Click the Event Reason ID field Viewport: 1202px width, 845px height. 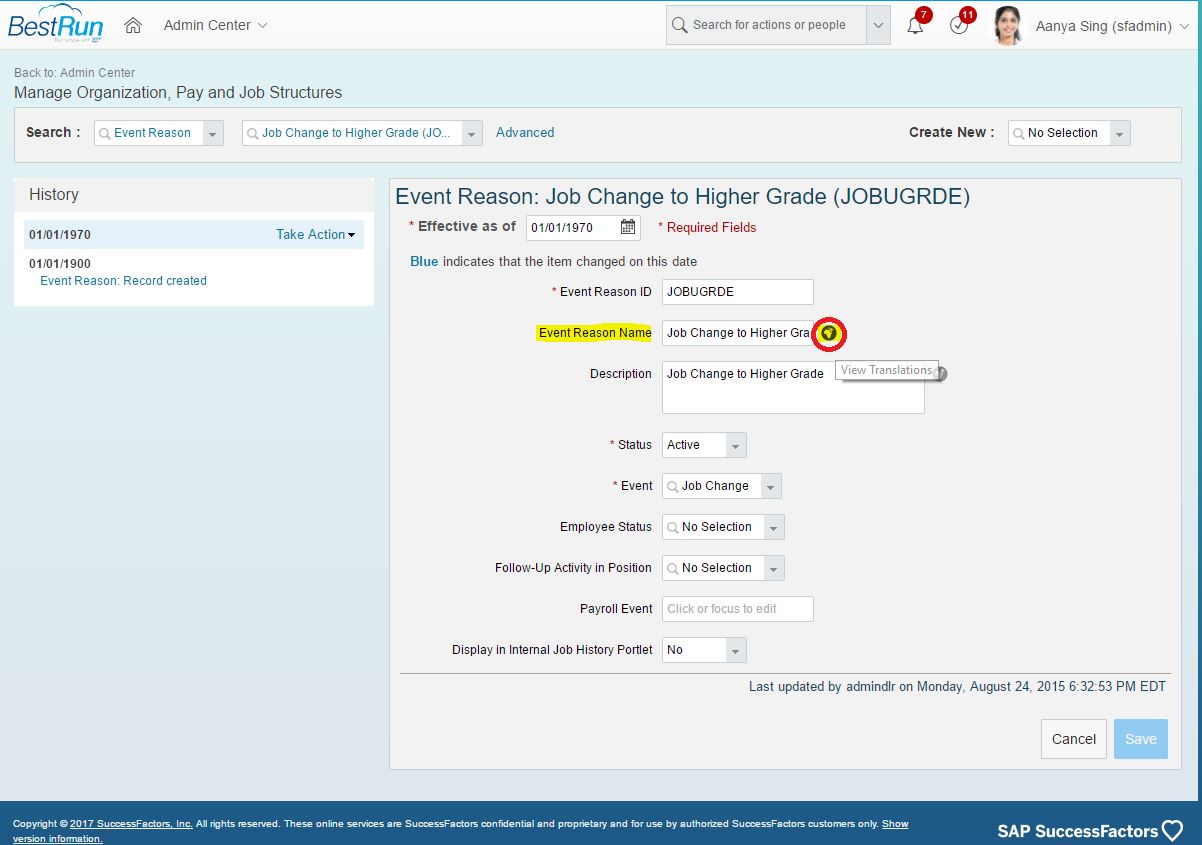tap(738, 292)
